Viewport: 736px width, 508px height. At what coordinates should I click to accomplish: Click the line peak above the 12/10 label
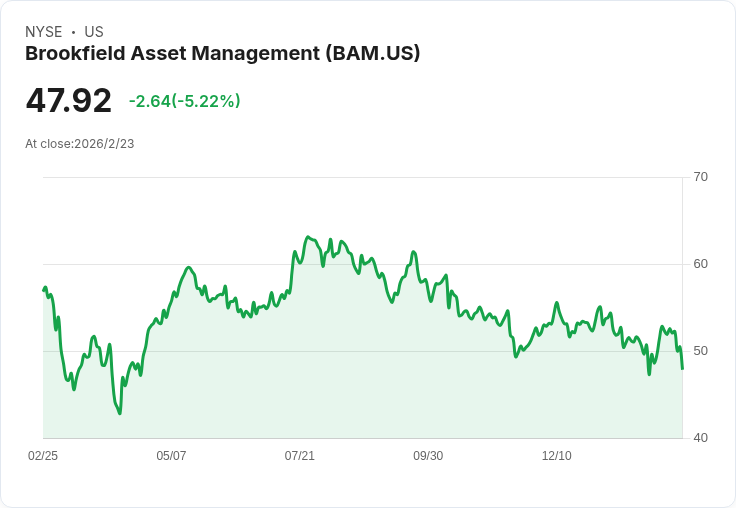557,303
